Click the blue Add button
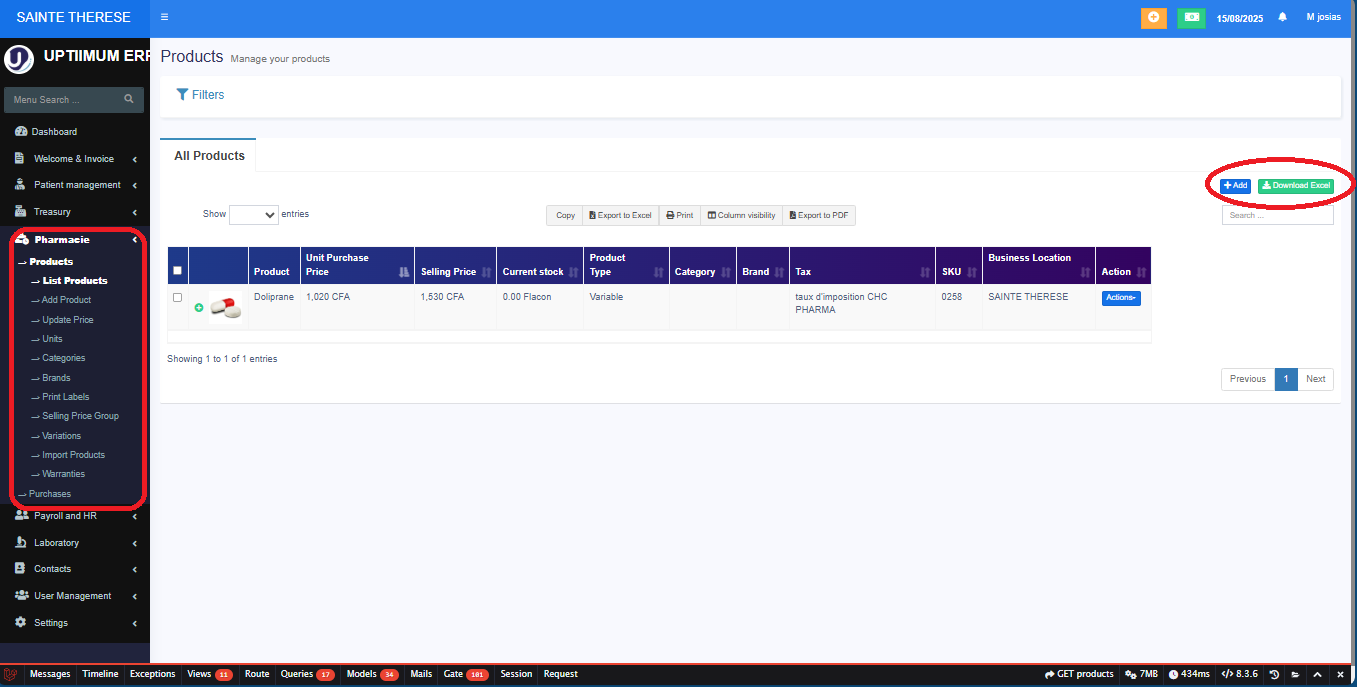The image size is (1357, 687). coord(1235,186)
